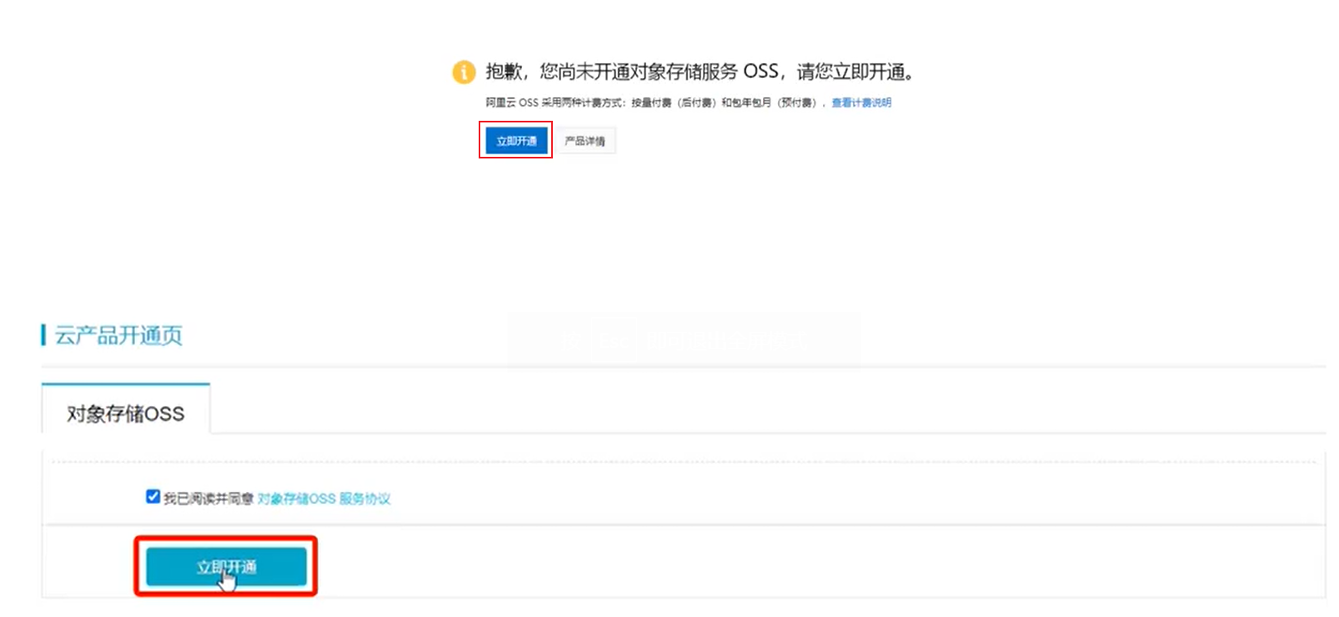
Task: Click the yellow info warning icon
Action: point(463,72)
